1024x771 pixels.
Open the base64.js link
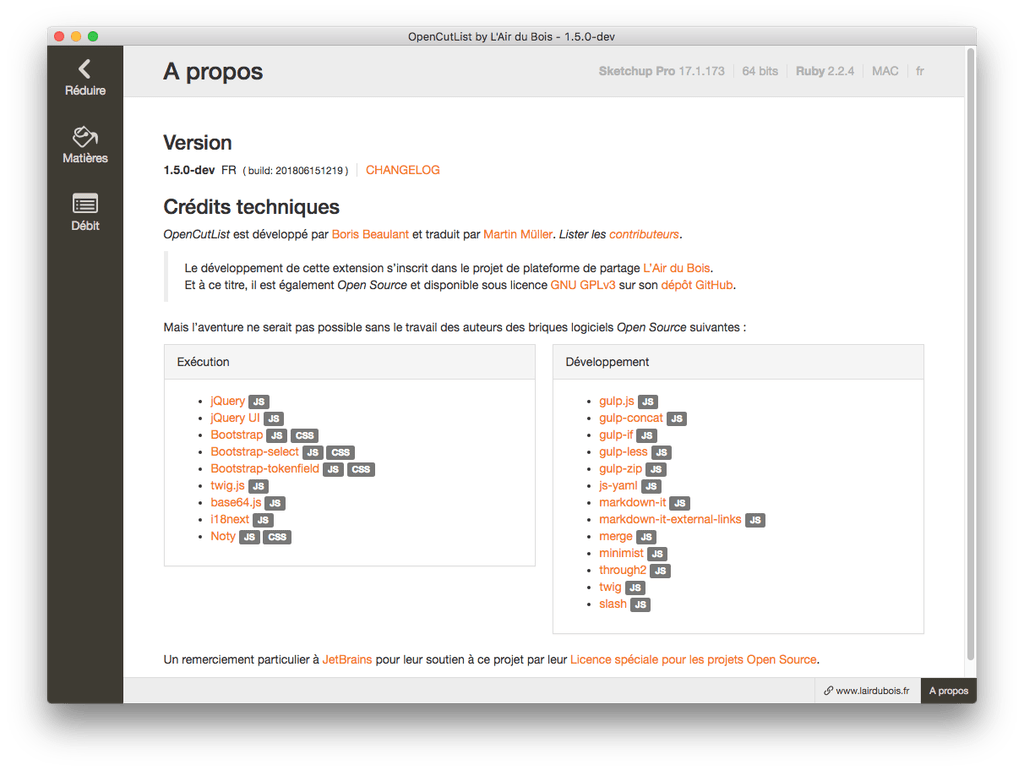(x=236, y=503)
